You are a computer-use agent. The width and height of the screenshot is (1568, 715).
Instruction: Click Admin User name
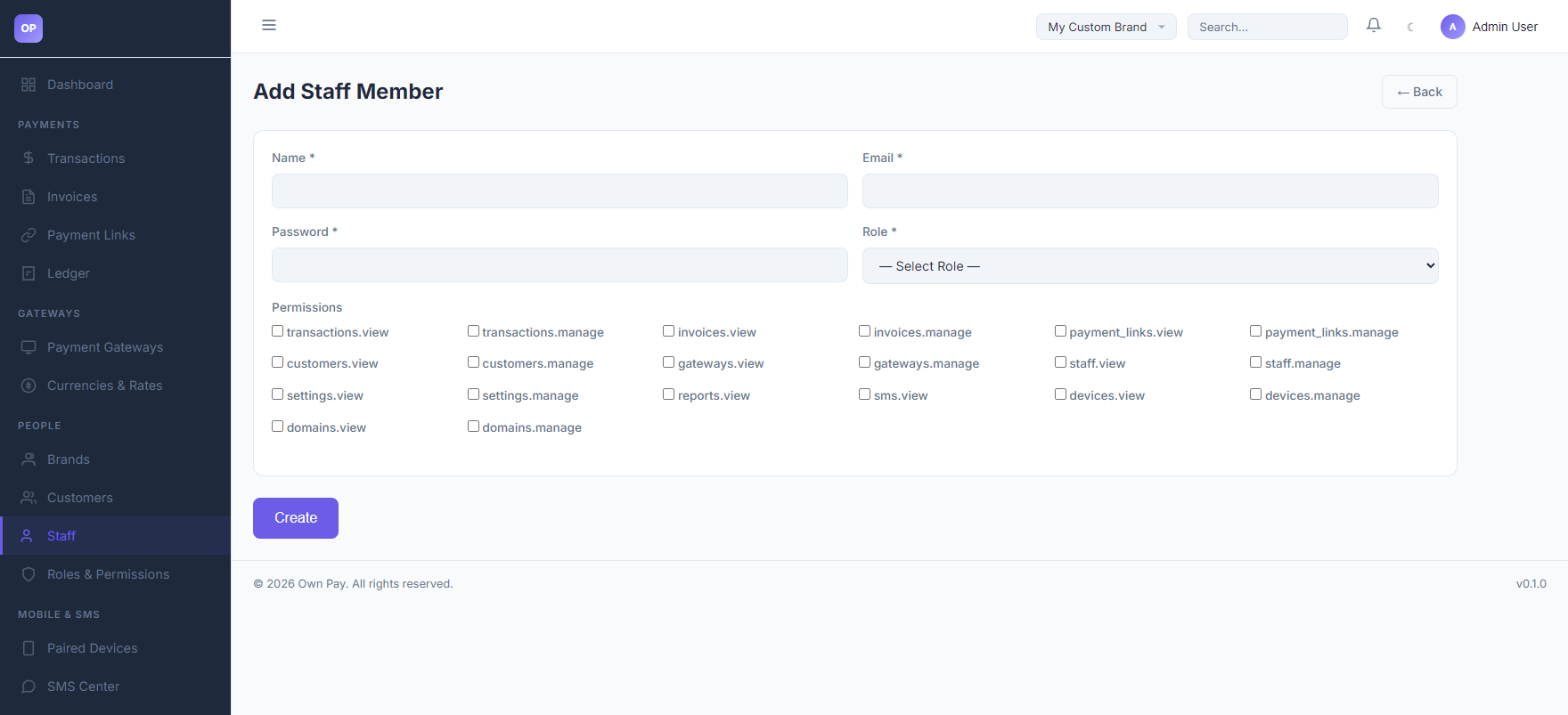1505,27
